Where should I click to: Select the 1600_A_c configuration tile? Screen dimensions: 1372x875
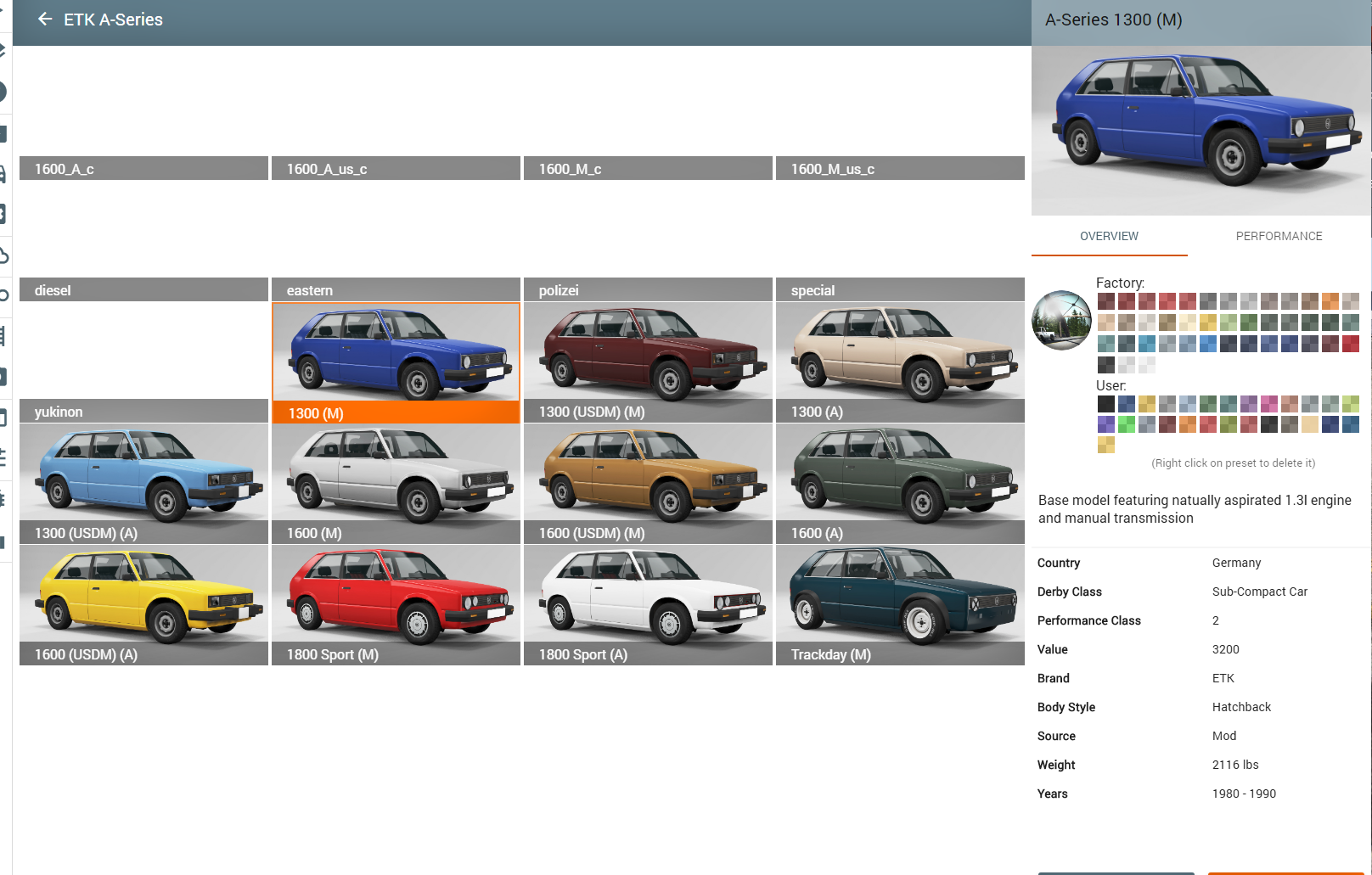pos(143,169)
